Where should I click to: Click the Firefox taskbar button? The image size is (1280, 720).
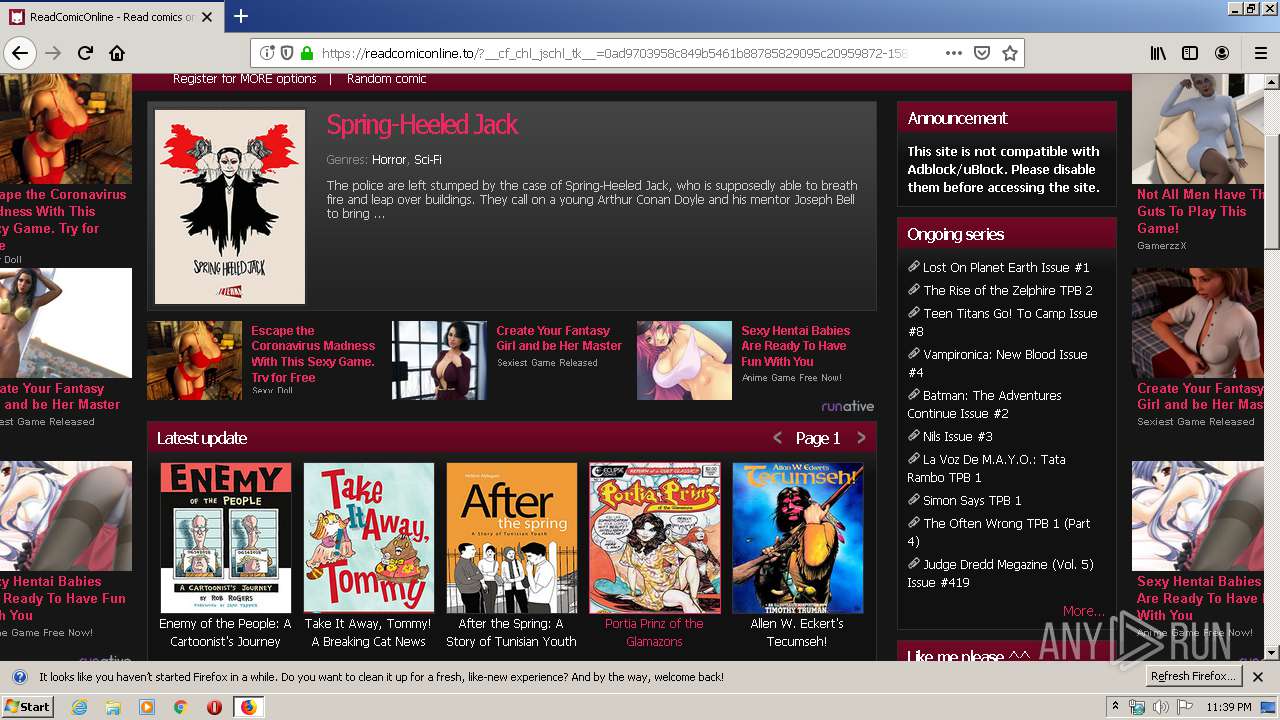tap(248, 707)
